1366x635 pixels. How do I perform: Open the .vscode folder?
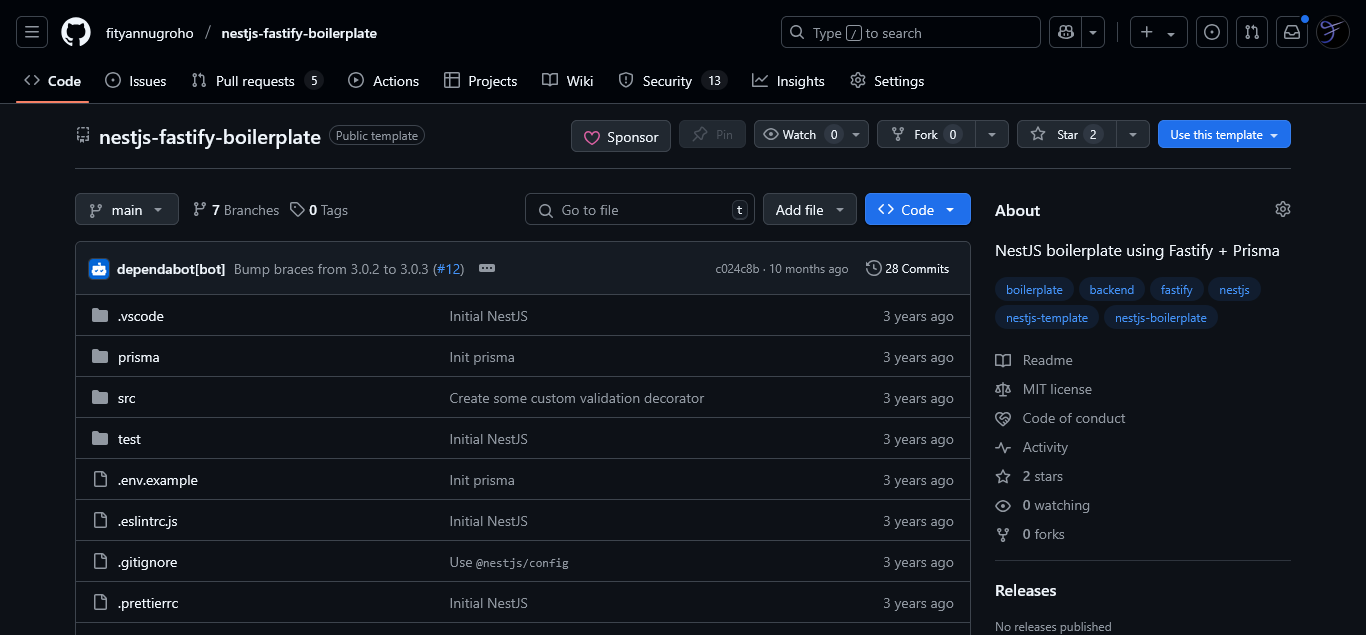(x=141, y=316)
